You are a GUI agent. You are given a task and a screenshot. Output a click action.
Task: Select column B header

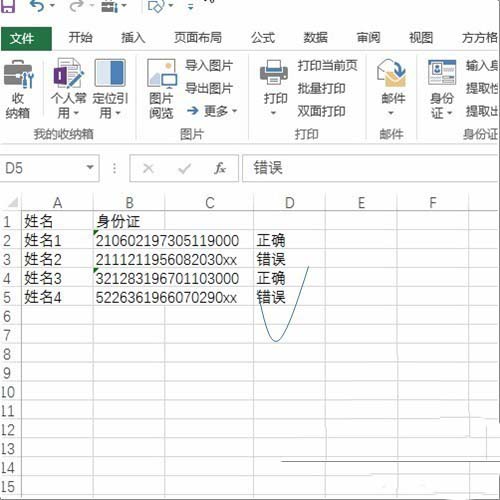(x=129, y=202)
